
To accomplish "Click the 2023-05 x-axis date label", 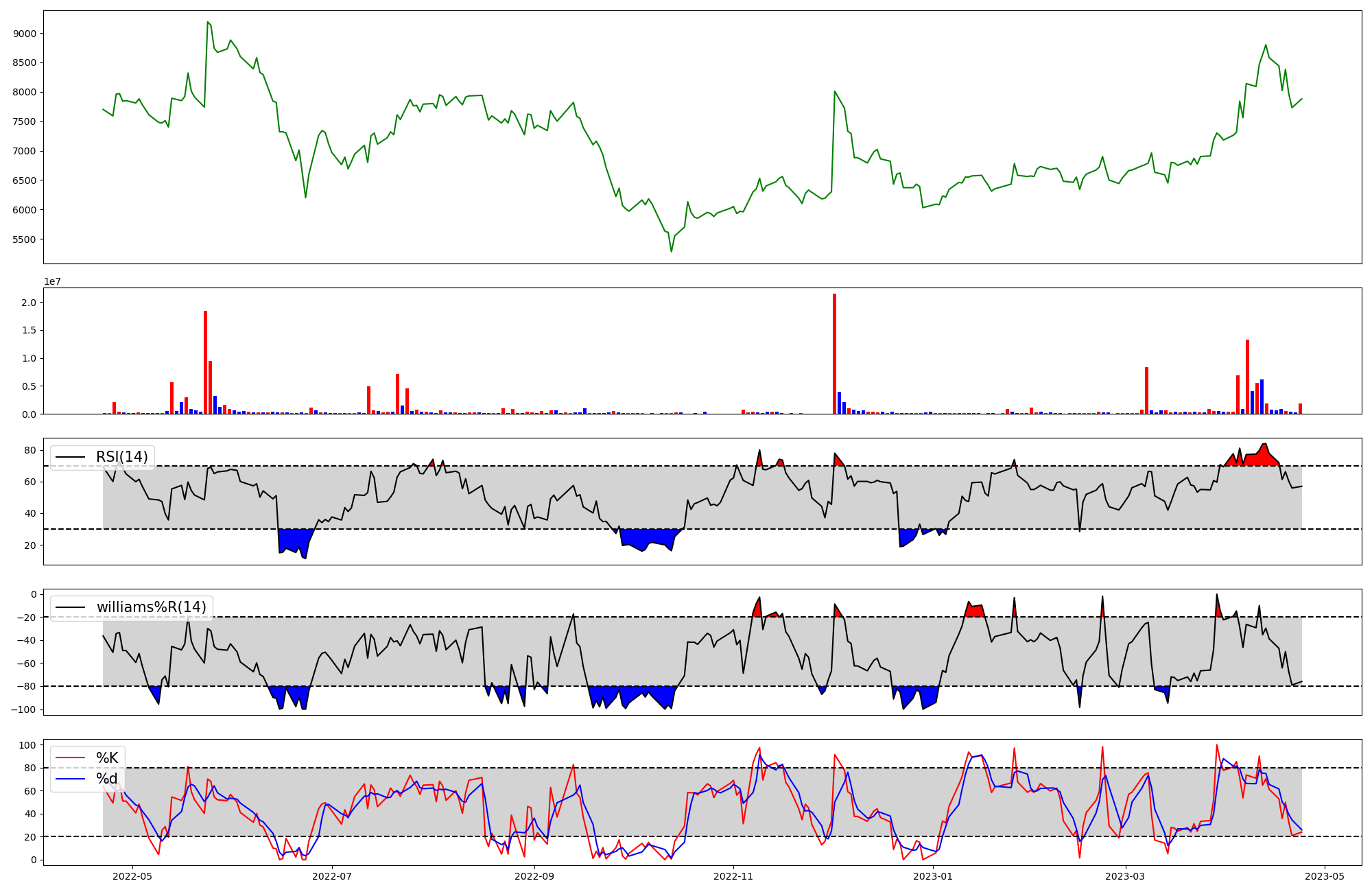I will 1324,876.
